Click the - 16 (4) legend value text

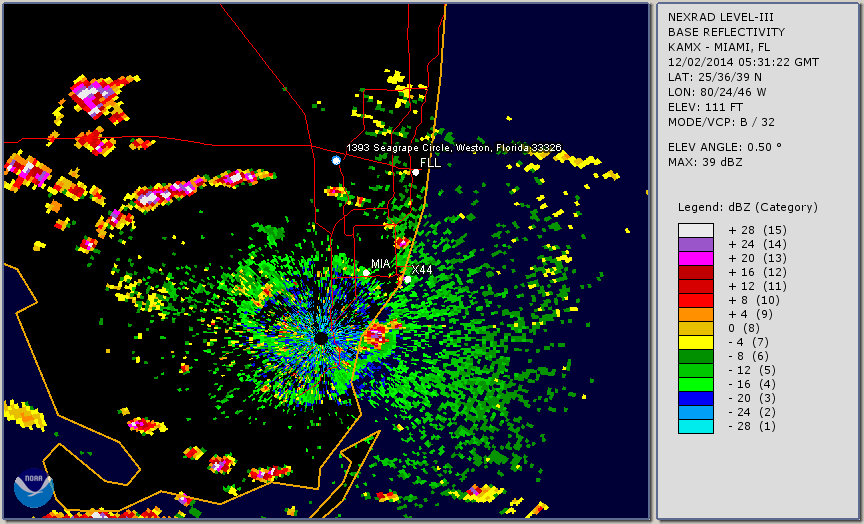coord(752,385)
